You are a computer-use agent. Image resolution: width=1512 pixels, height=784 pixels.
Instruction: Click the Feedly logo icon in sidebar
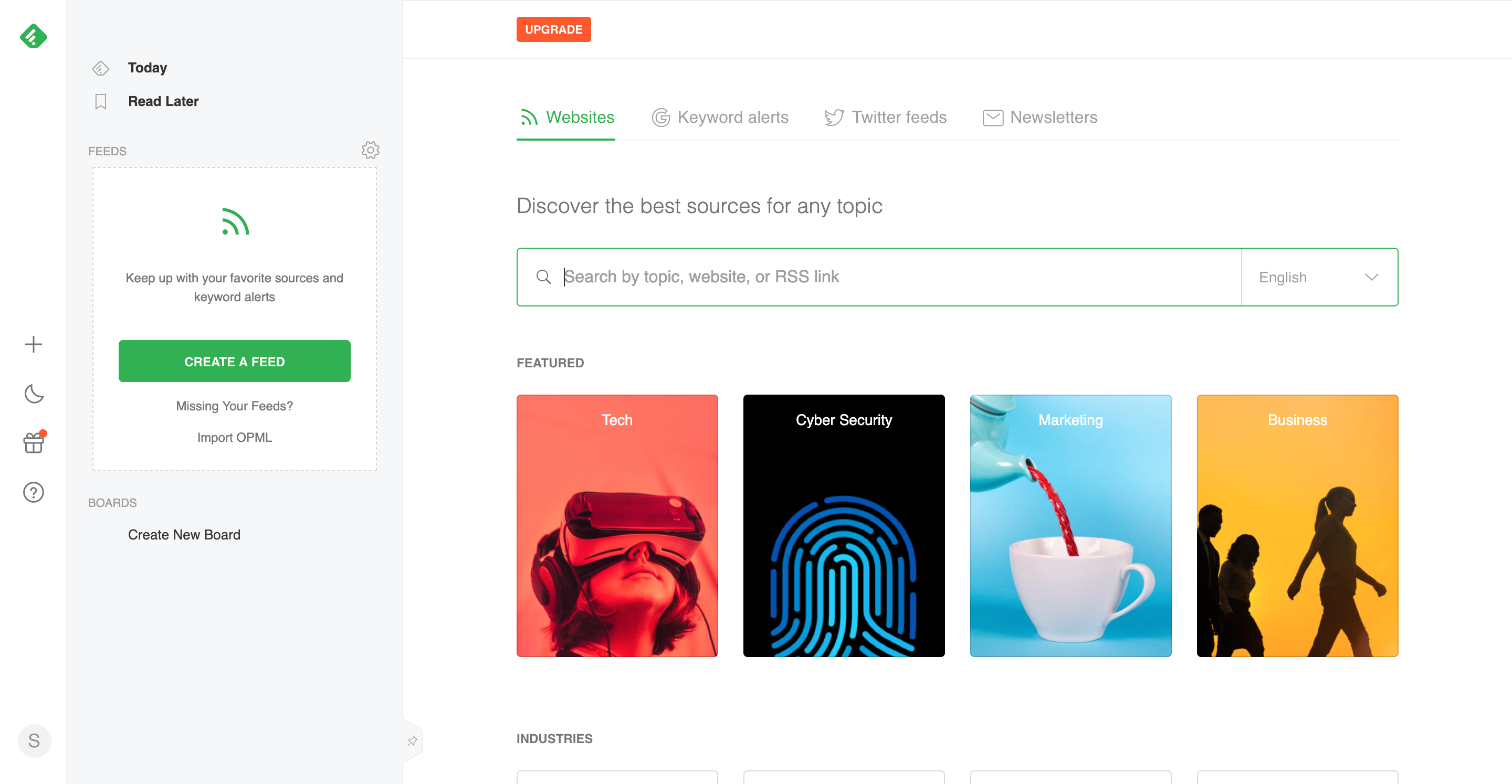[33, 36]
